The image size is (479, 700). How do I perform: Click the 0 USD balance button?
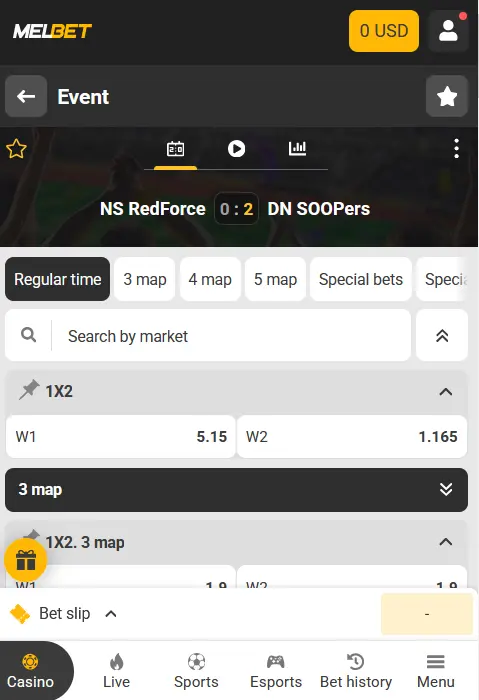[x=384, y=31]
